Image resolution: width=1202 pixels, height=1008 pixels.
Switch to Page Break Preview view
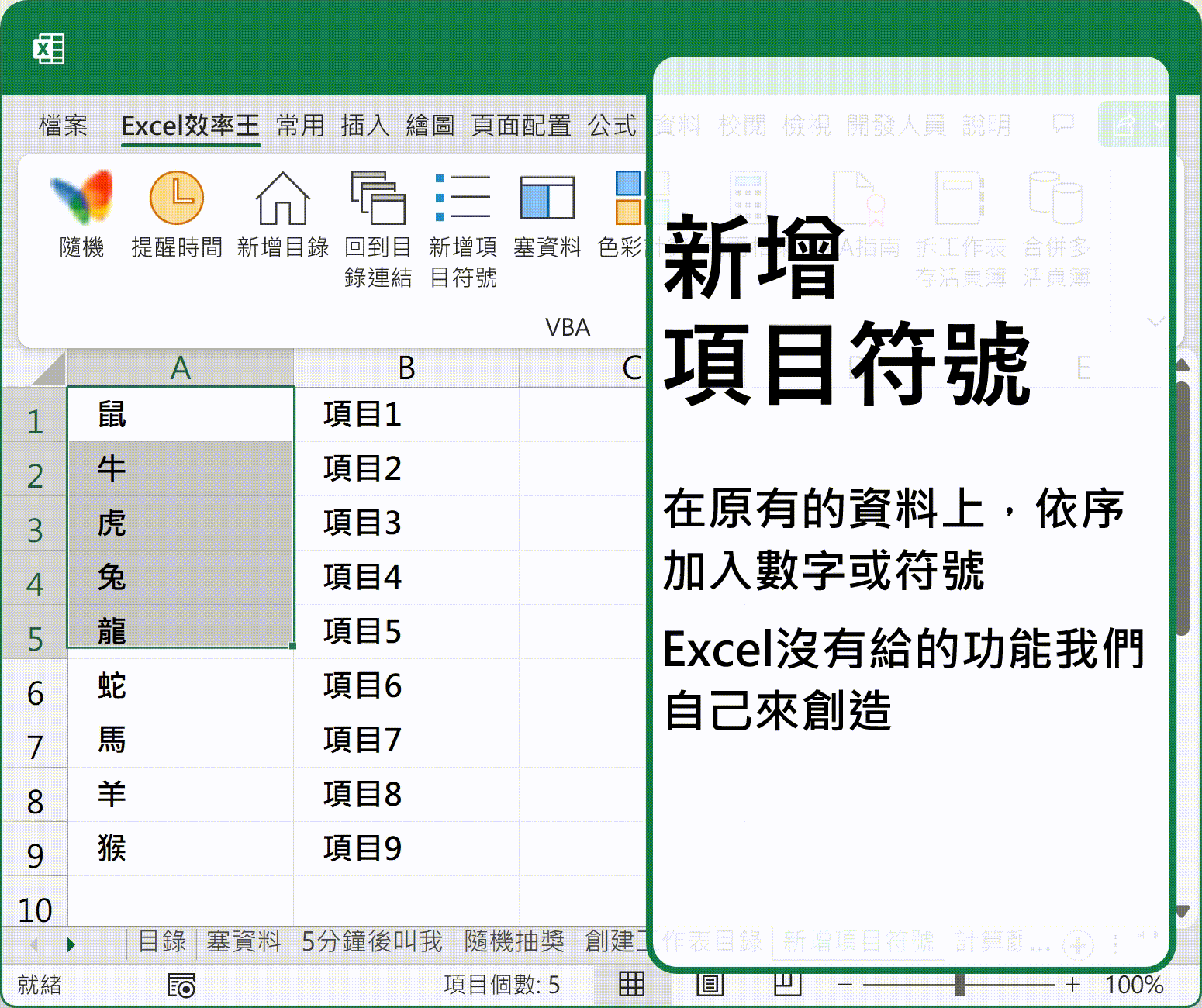pyautogui.click(x=787, y=984)
